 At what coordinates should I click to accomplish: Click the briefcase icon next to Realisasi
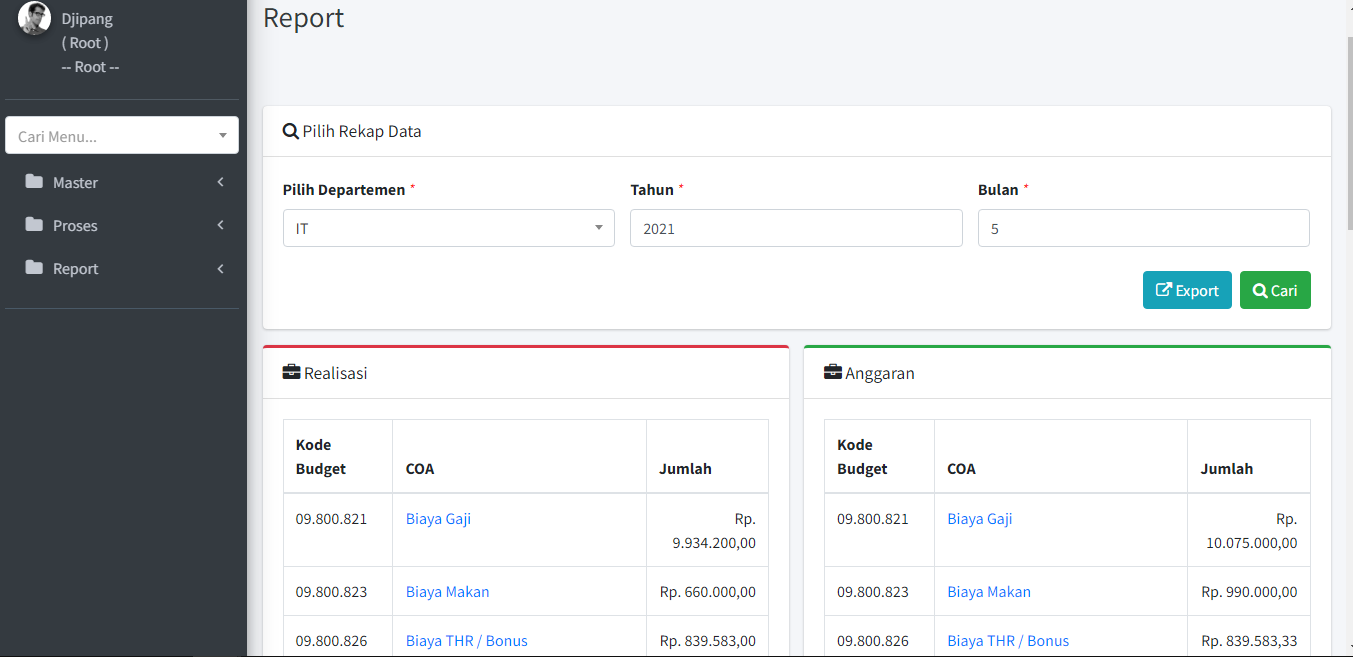click(x=291, y=373)
